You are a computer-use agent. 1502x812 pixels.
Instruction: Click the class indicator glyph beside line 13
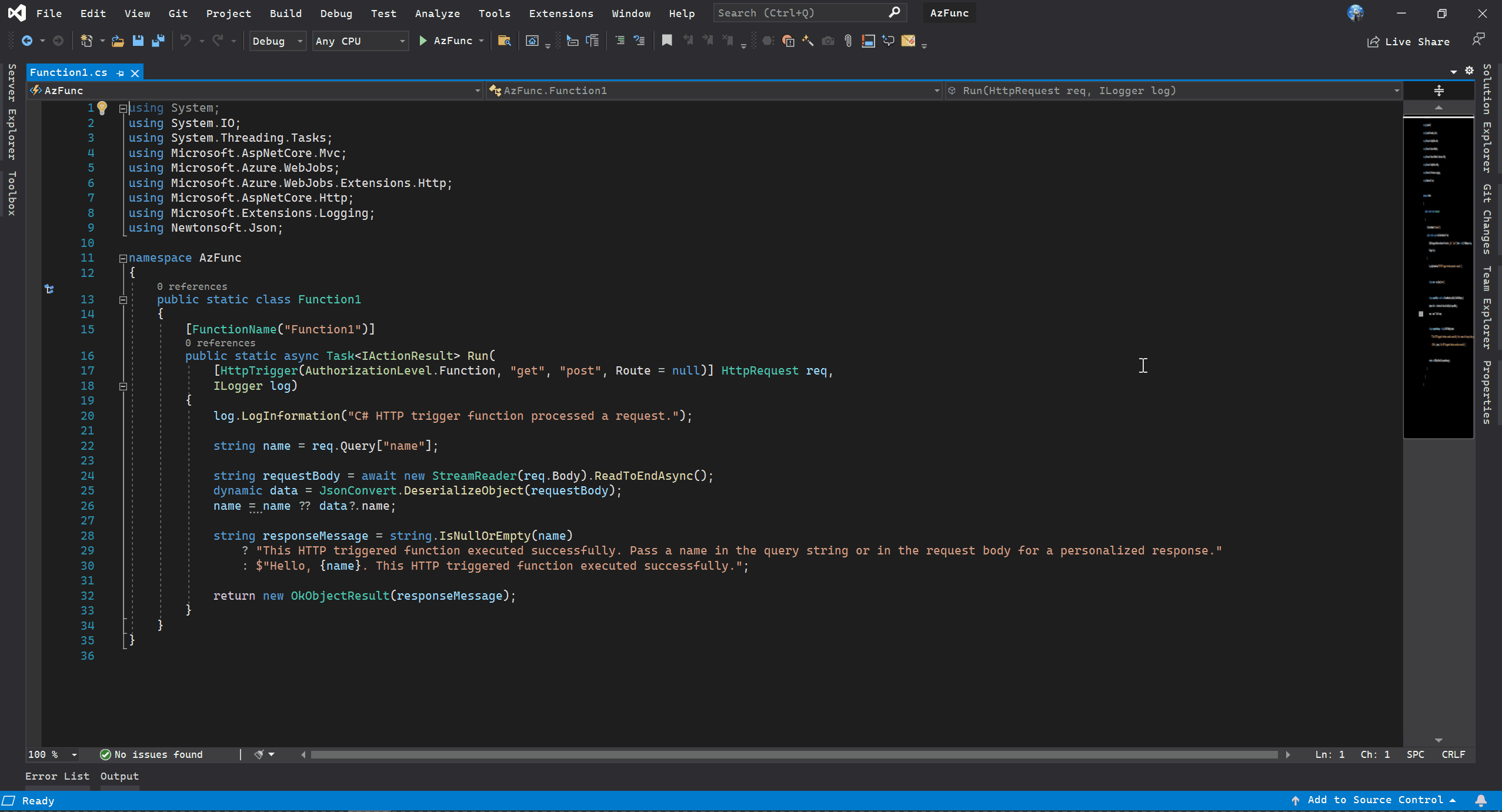pos(49,289)
